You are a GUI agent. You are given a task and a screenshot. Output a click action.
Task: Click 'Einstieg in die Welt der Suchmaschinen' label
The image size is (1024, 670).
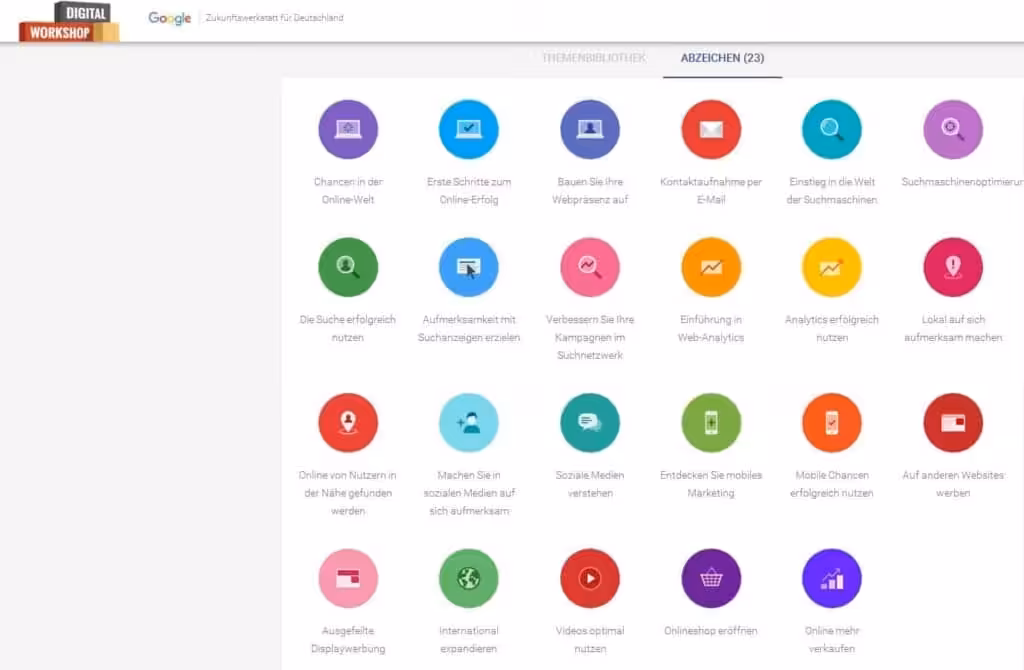tap(832, 191)
